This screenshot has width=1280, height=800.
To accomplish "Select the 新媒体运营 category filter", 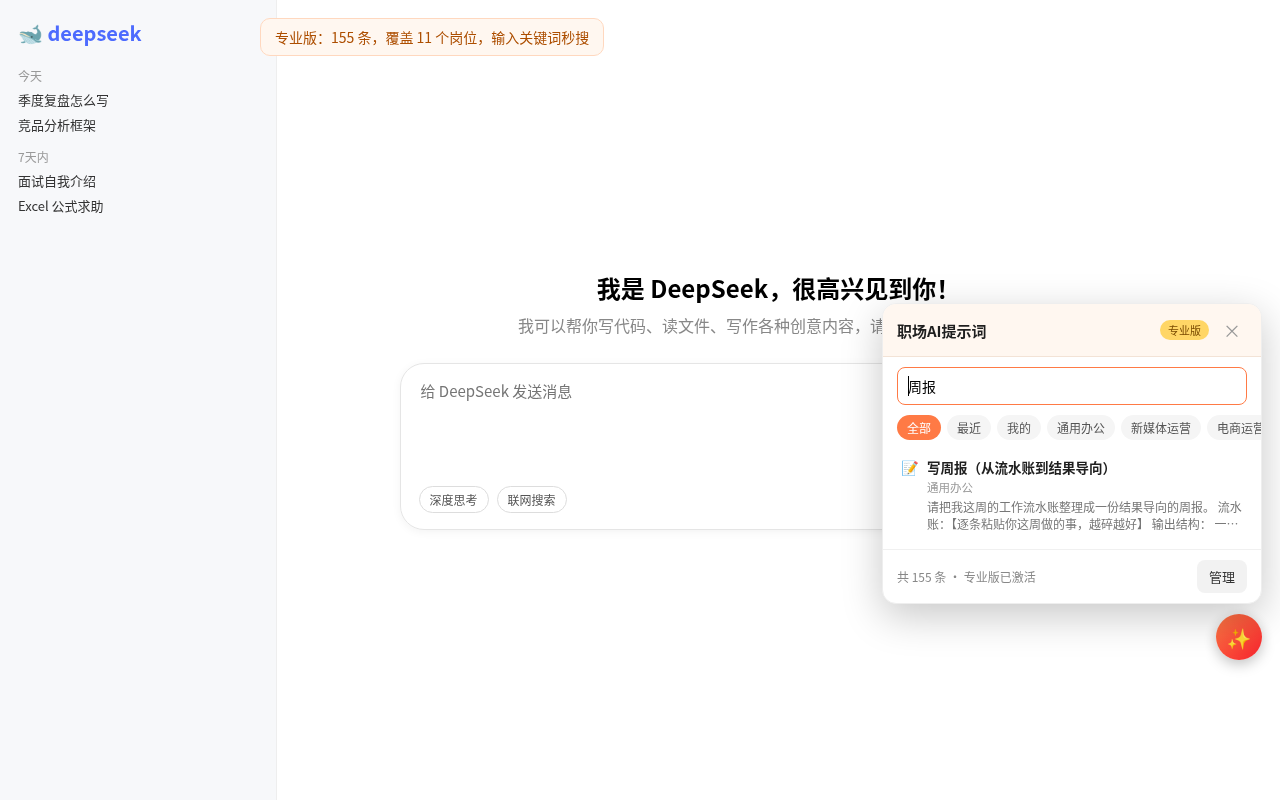I will pos(1161,428).
